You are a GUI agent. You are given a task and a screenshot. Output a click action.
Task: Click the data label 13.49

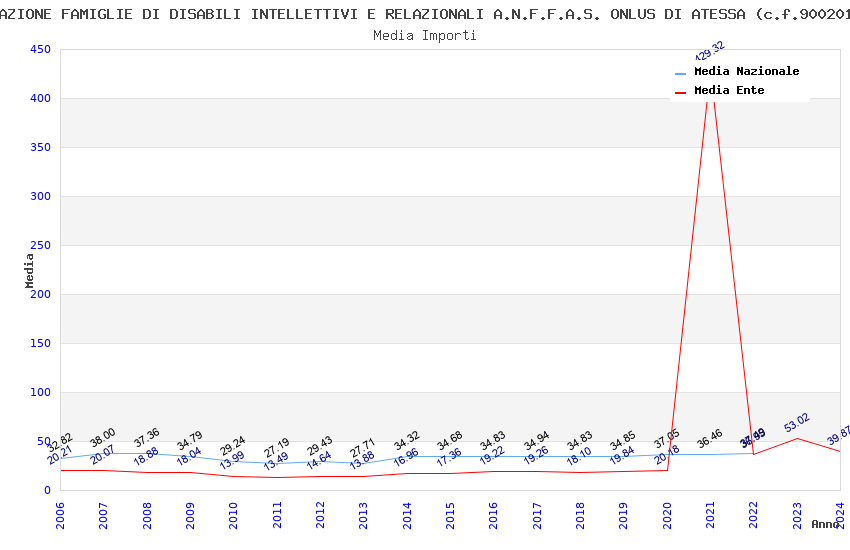point(276,461)
